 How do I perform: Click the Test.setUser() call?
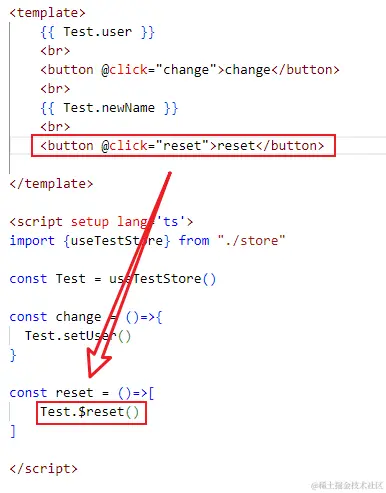(x=78, y=336)
